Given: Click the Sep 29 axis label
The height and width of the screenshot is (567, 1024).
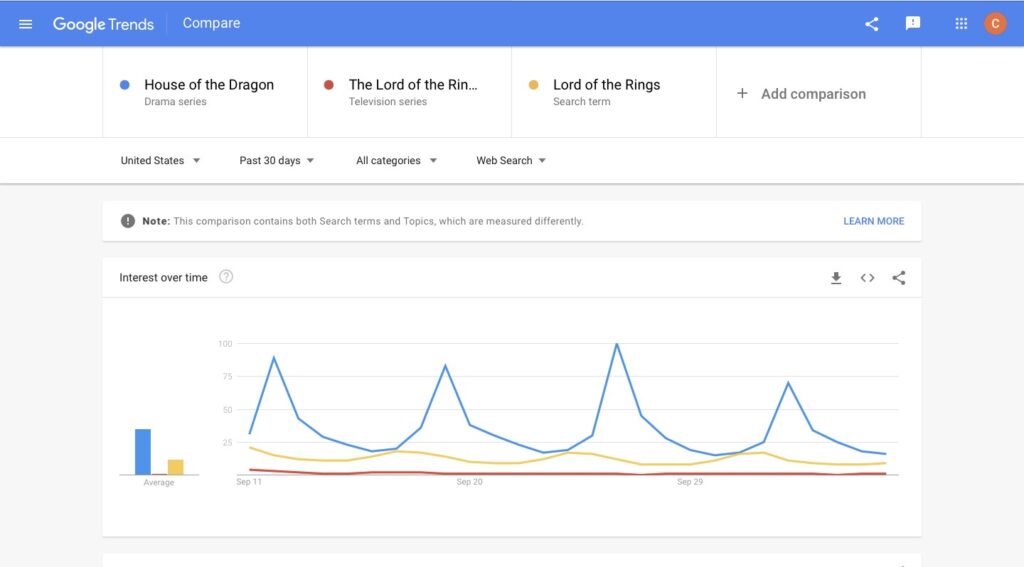Looking at the screenshot, I should click(x=690, y=482).
